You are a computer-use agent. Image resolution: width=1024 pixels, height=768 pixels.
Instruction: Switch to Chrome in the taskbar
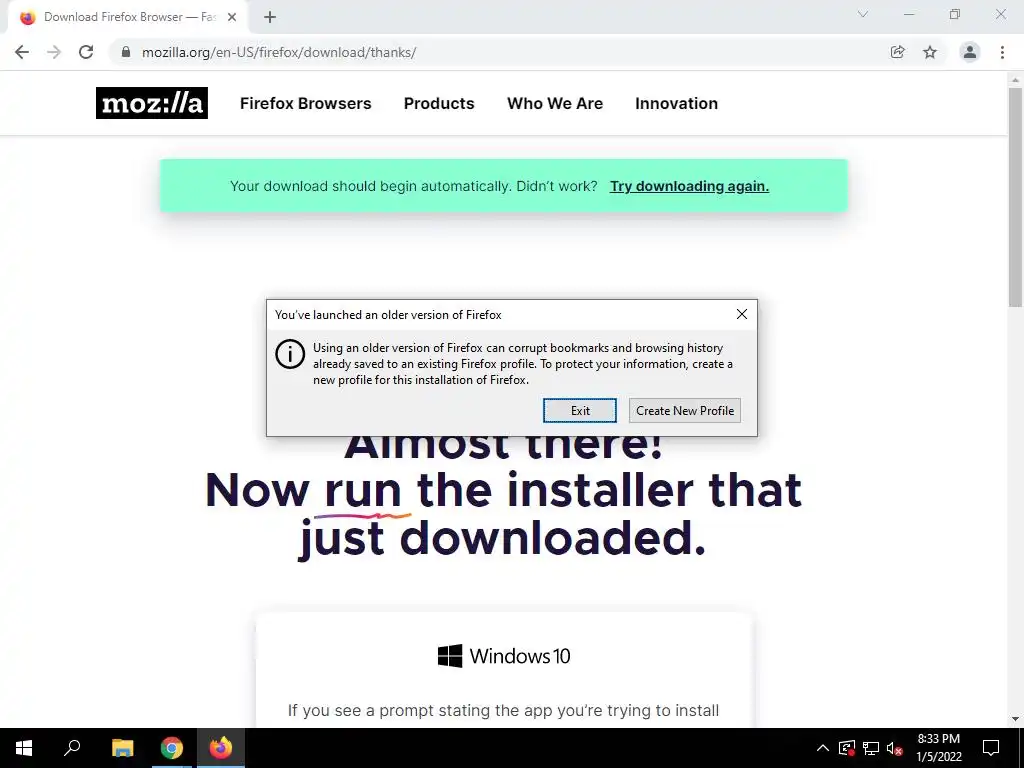(172, 748)
